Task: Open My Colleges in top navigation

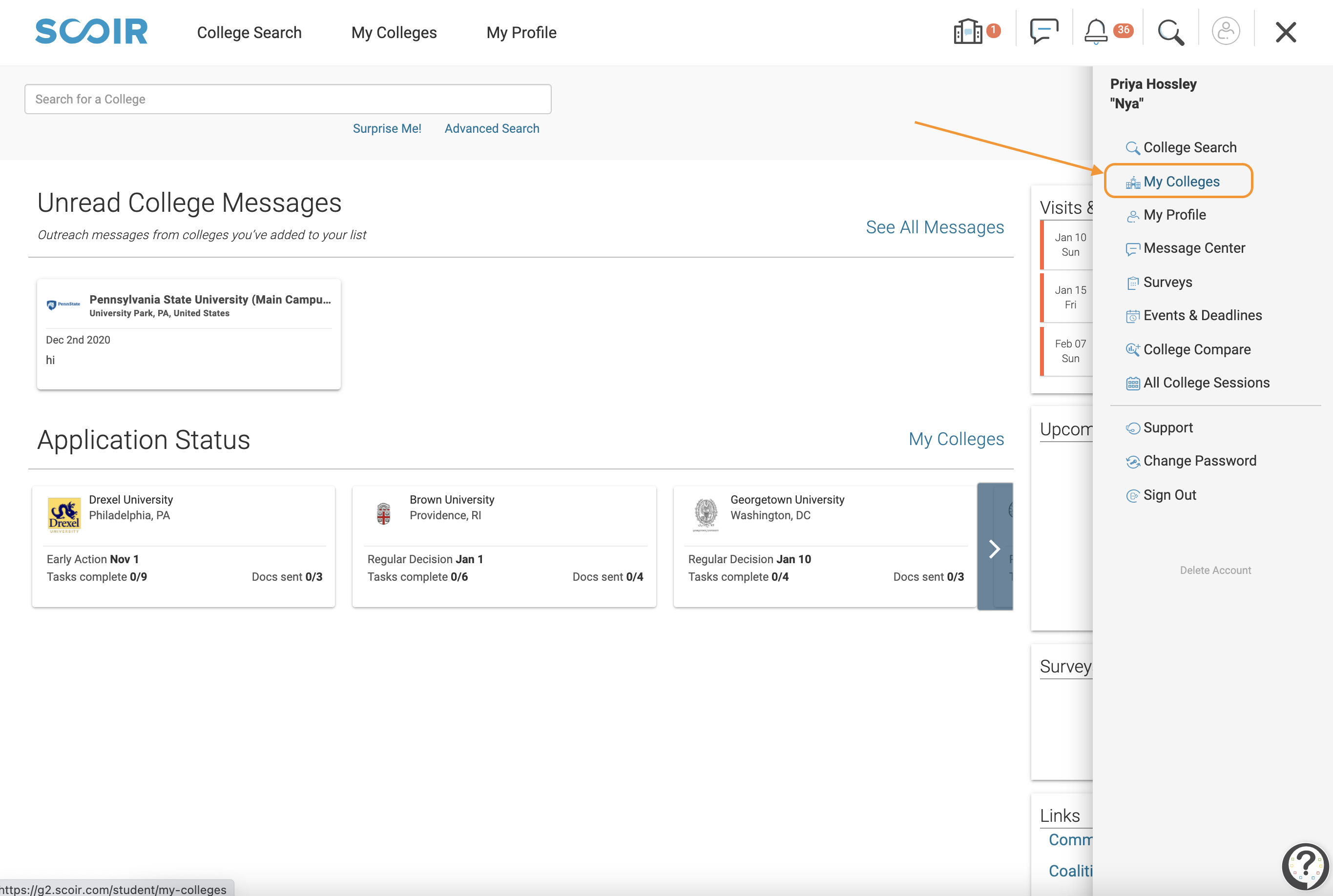Action: click(394, 33)
